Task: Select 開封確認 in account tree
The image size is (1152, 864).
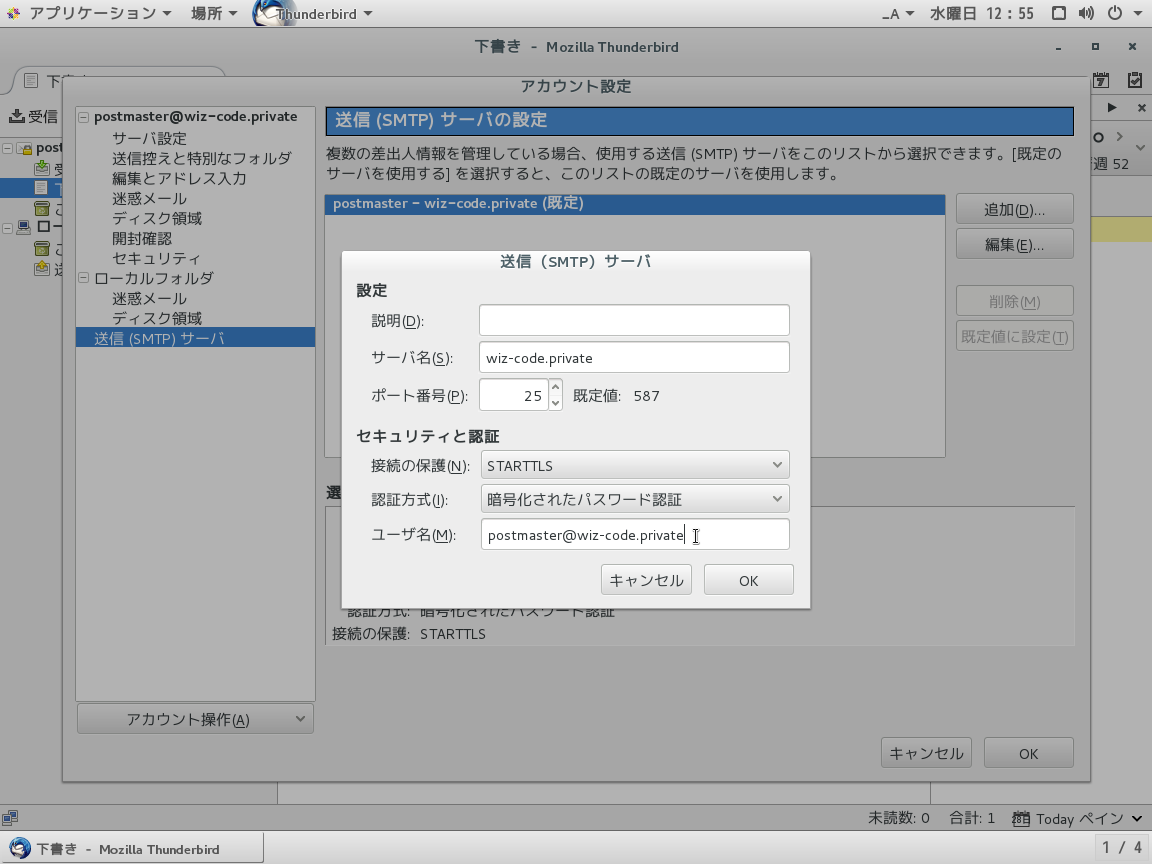Action: [142, 238]
